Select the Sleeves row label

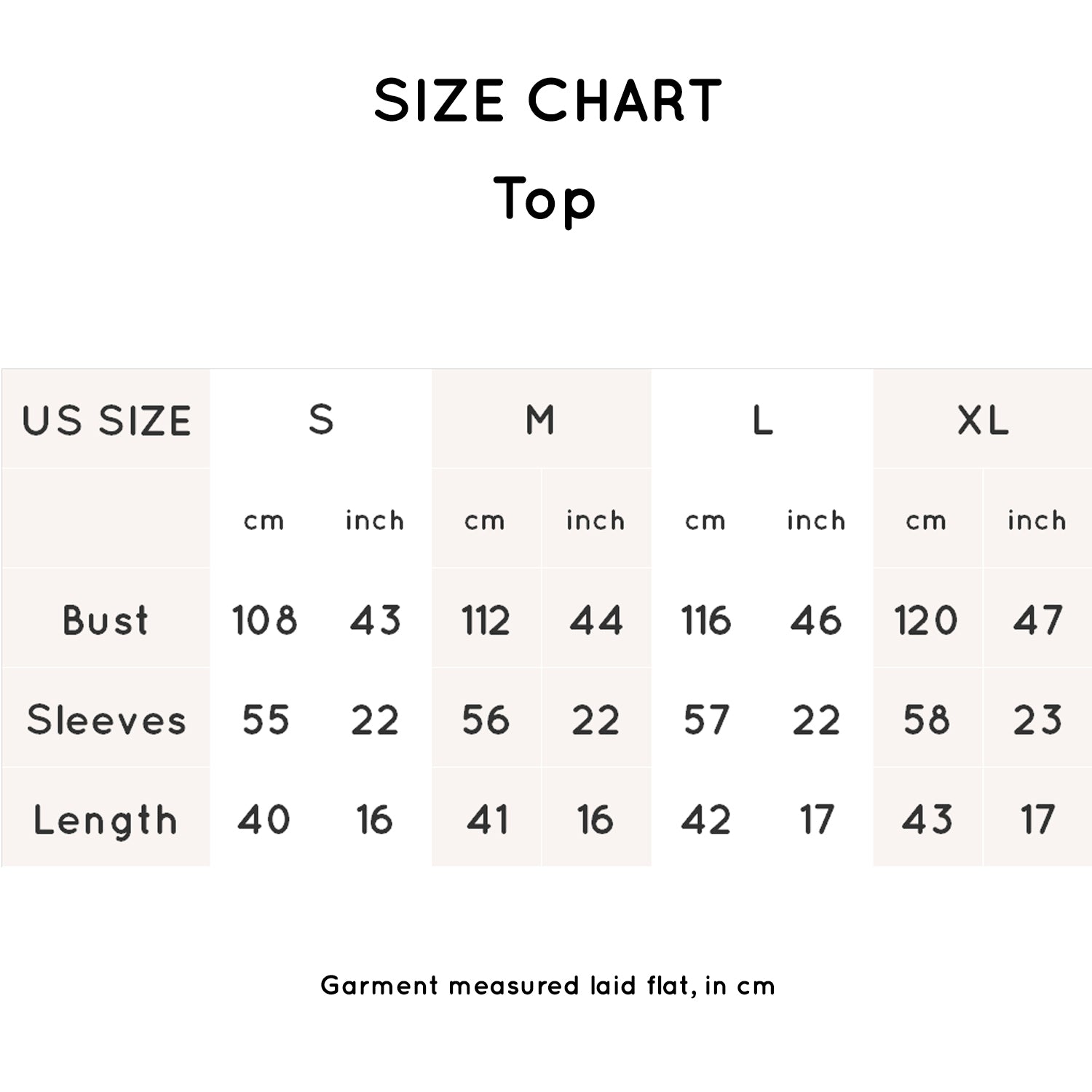106,720
